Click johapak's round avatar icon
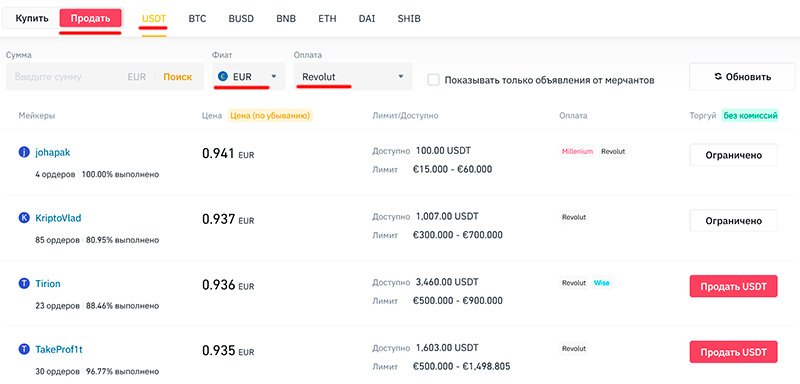800x384 pixels. (x=24, y=152)
